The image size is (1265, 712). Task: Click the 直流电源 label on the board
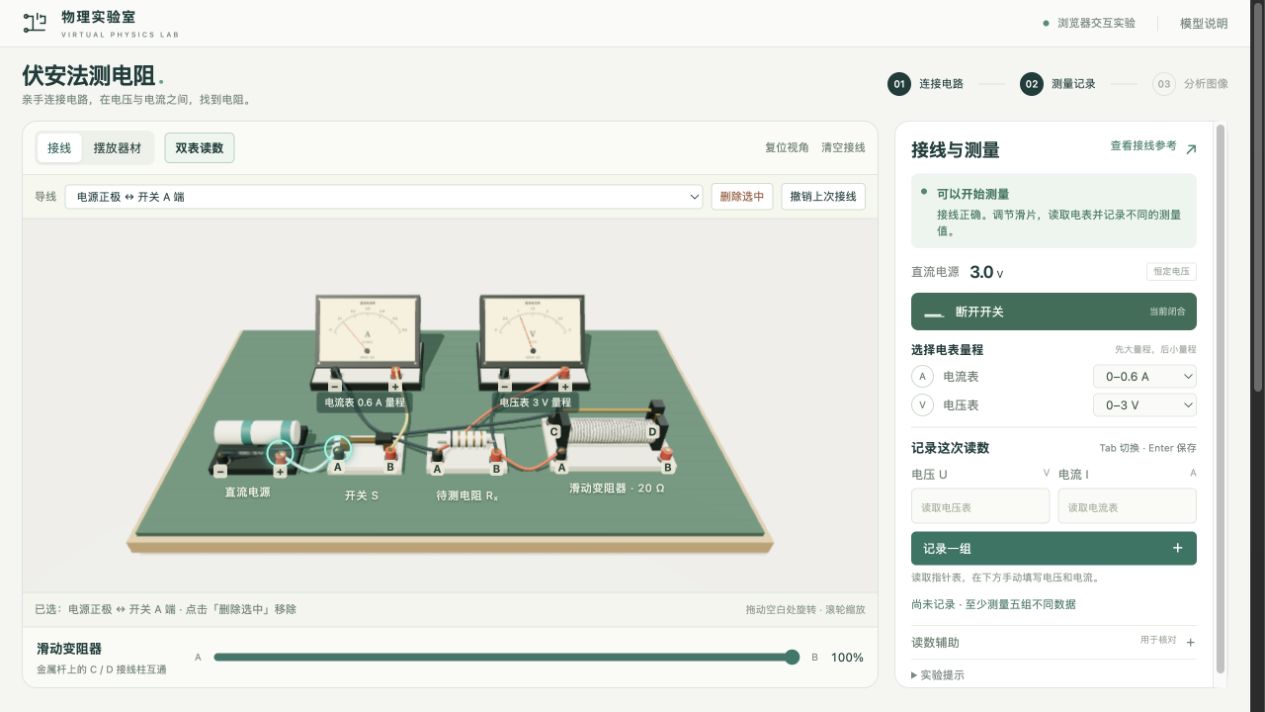(247, 492)
